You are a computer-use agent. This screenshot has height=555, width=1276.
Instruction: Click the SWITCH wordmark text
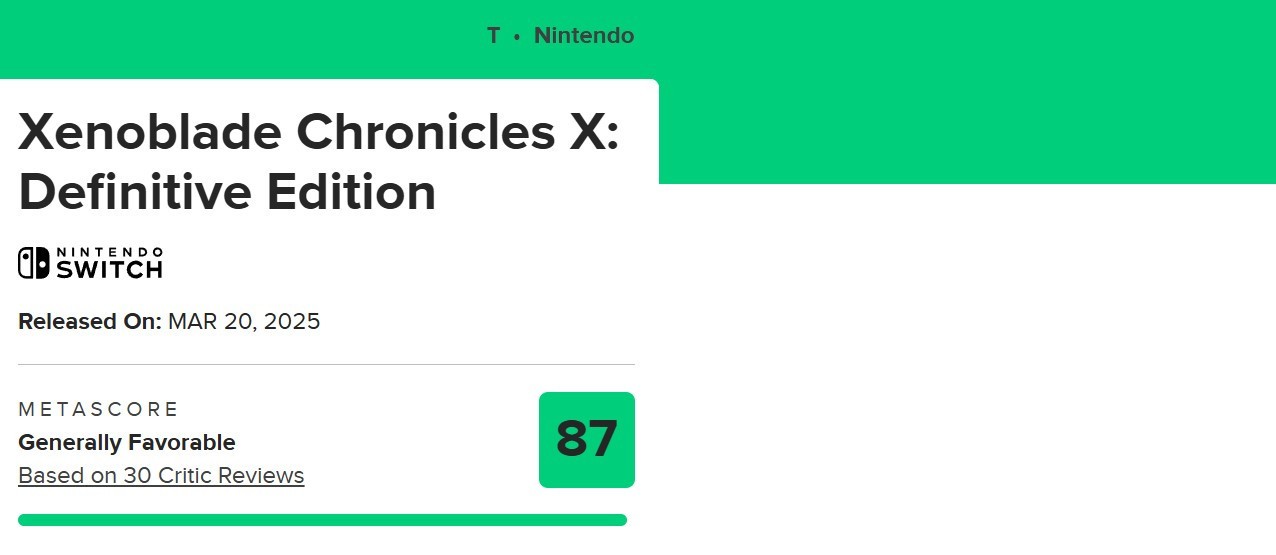click(109, 268)
